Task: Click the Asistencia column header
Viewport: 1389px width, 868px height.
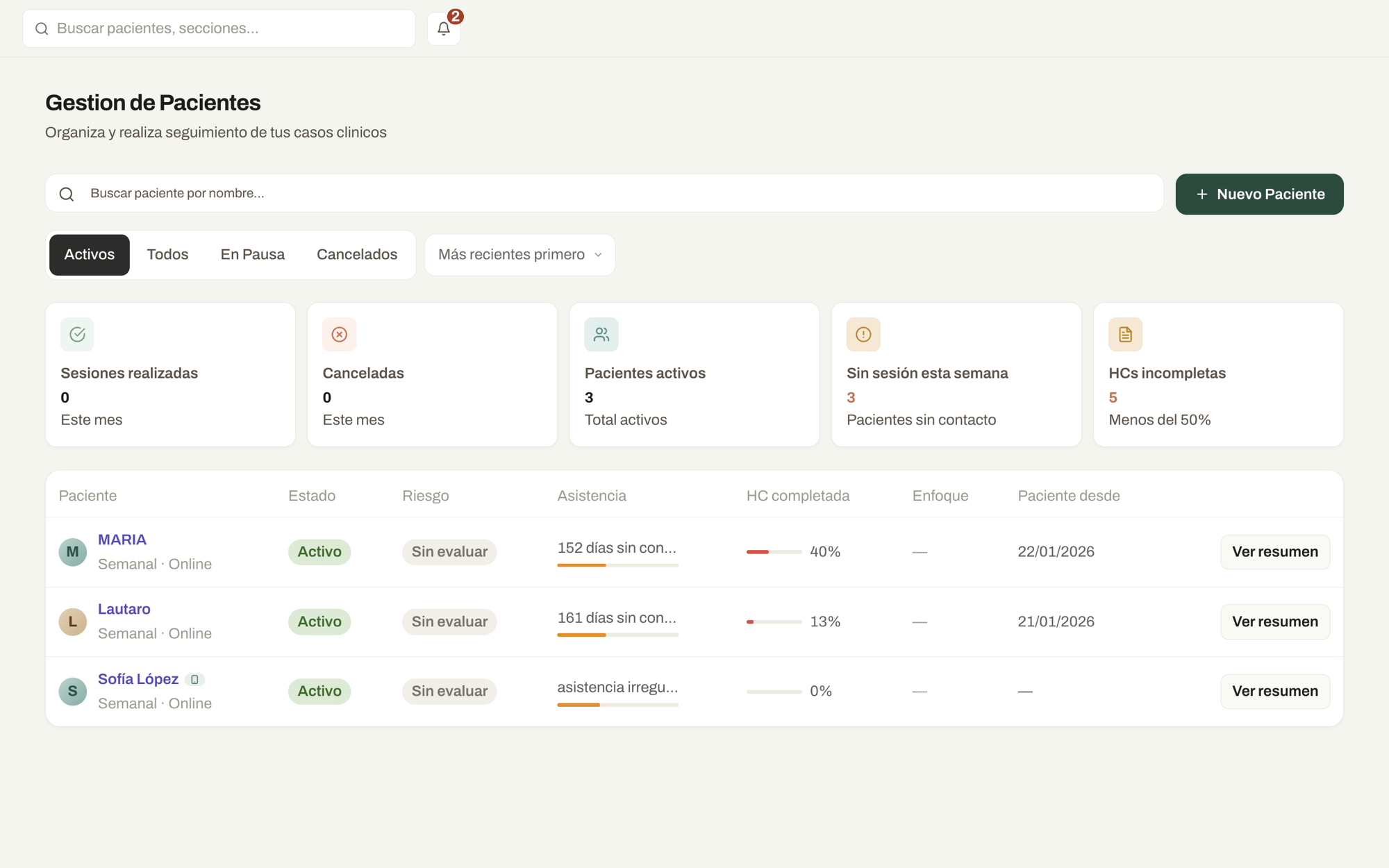Action: [x=592, y=496]
